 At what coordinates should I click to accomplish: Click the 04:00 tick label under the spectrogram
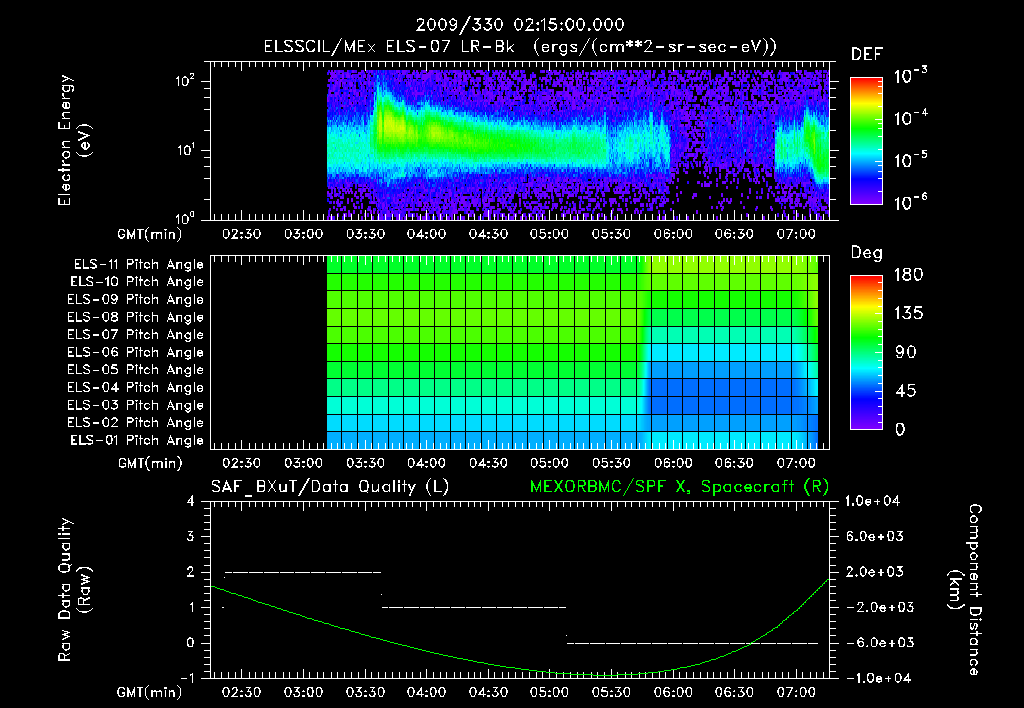(426, 234)
